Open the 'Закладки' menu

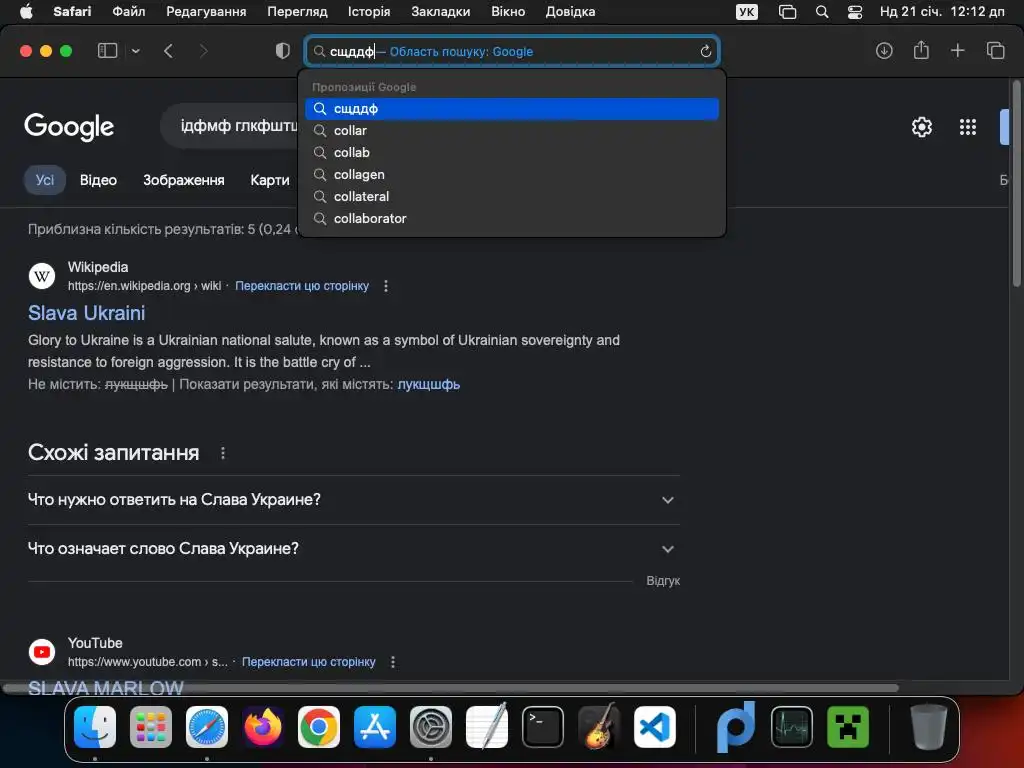coord(441,12)
